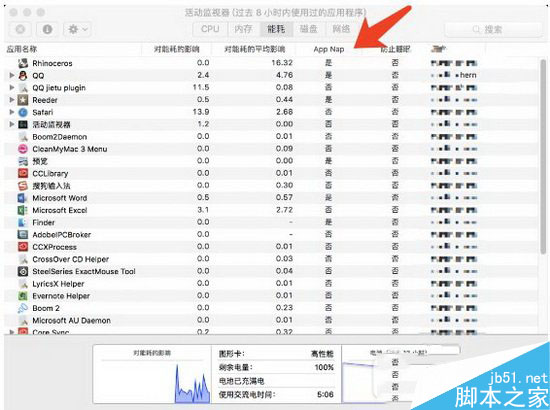Viewport: 550px width, 410px height.
Task: Expand the Reeder process row
Action: tap(12, 100)
